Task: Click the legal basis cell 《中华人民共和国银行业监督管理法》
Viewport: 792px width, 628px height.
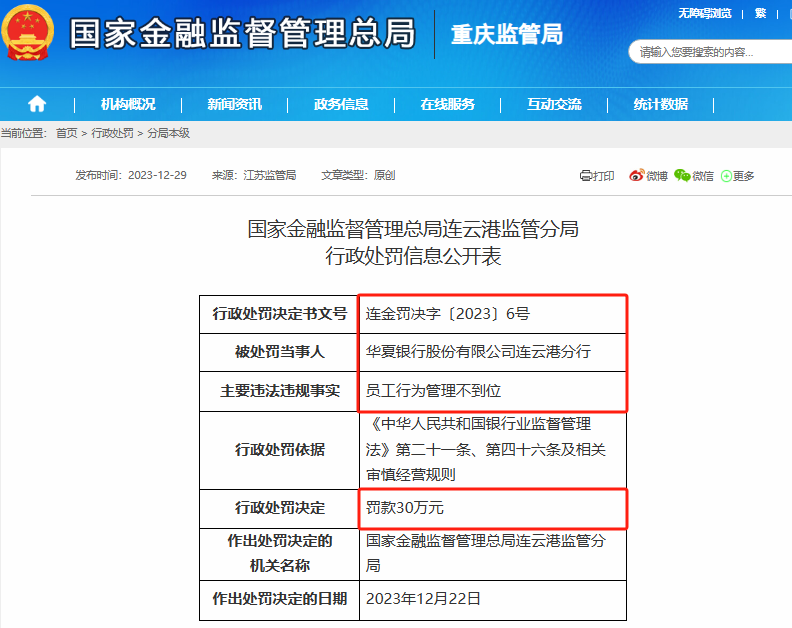Action: pyautogui.click(x=493, y=450)
